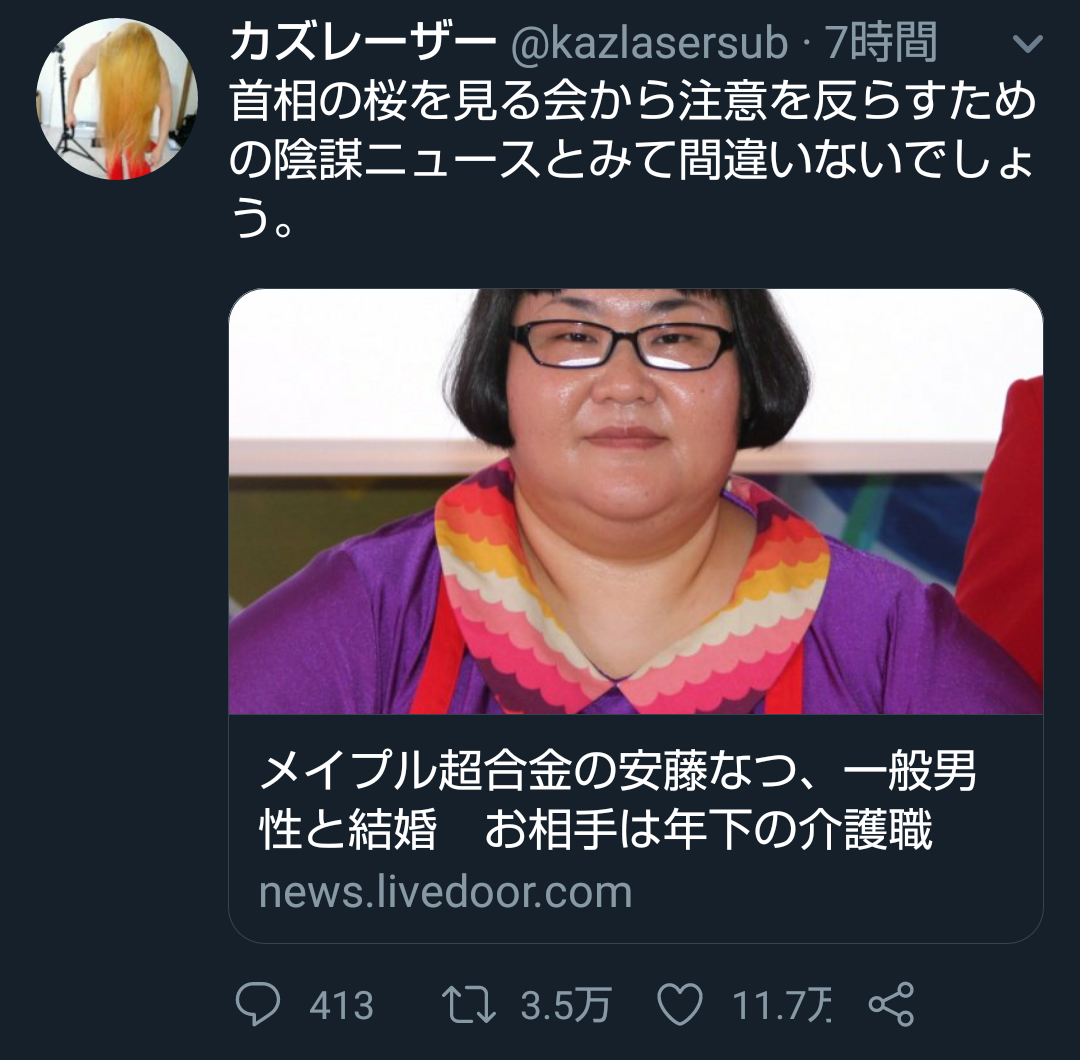Click the 陰謀ニュース line of the tweet
Viewport: 1080px width, 1060px height.
632,160
